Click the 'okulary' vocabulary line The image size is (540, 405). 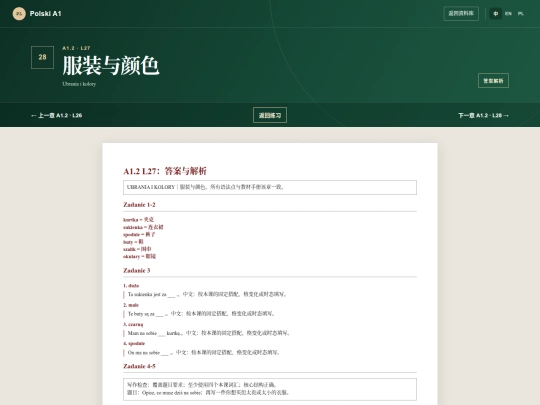[139, 256]
